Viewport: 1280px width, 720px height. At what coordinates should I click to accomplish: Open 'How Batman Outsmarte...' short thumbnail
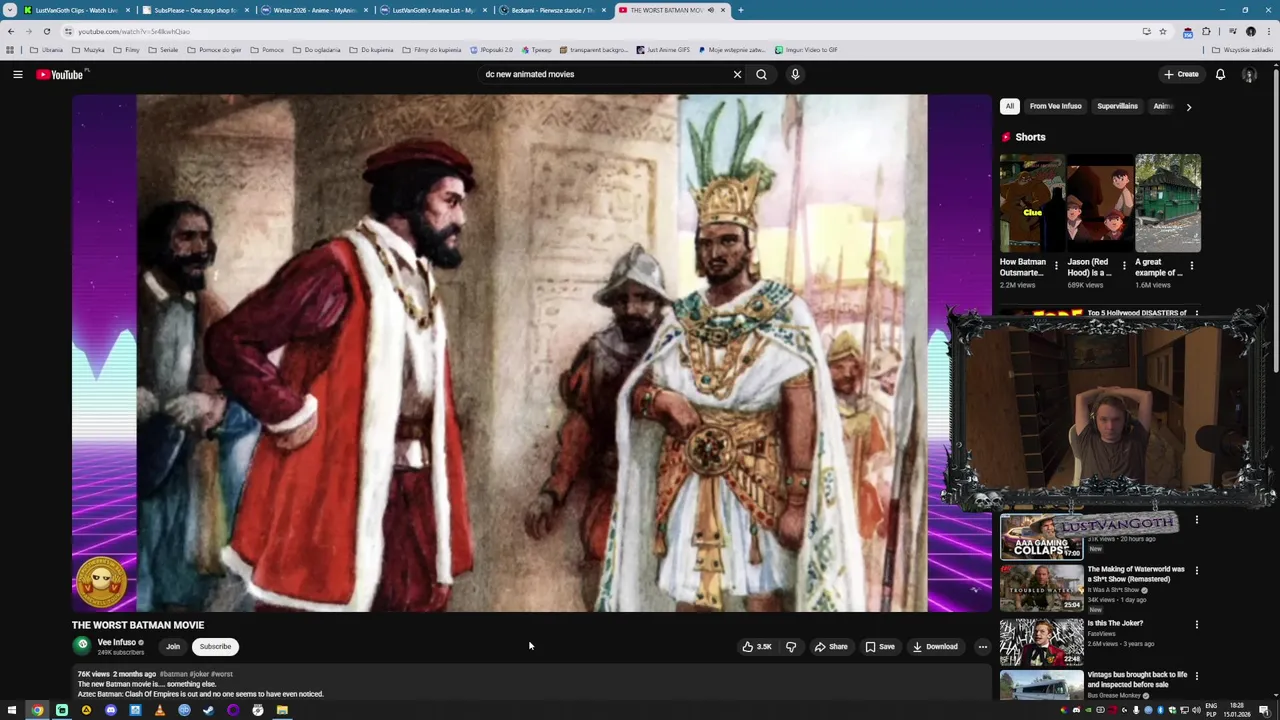click(x=1033, y=202)
